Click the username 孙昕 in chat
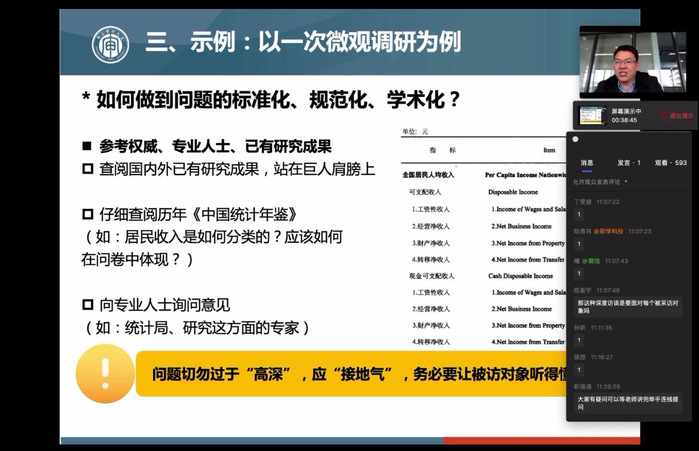The height and width of the screenshot is (451, 699). [x=581, y=326]
